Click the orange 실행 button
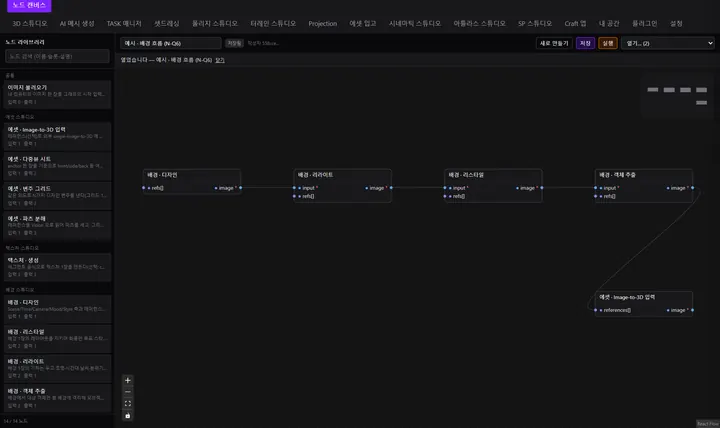This screenshot has width=720, height=428. click(x=608, y=43)
